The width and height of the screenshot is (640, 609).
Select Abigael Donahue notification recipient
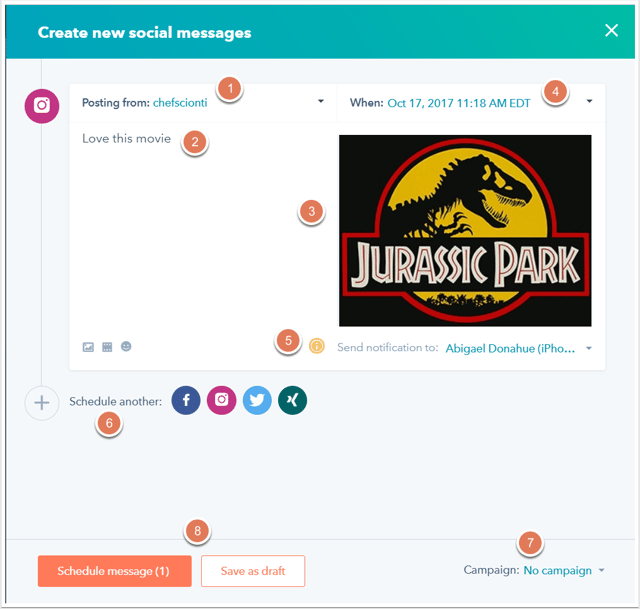[x=510, y=348]
